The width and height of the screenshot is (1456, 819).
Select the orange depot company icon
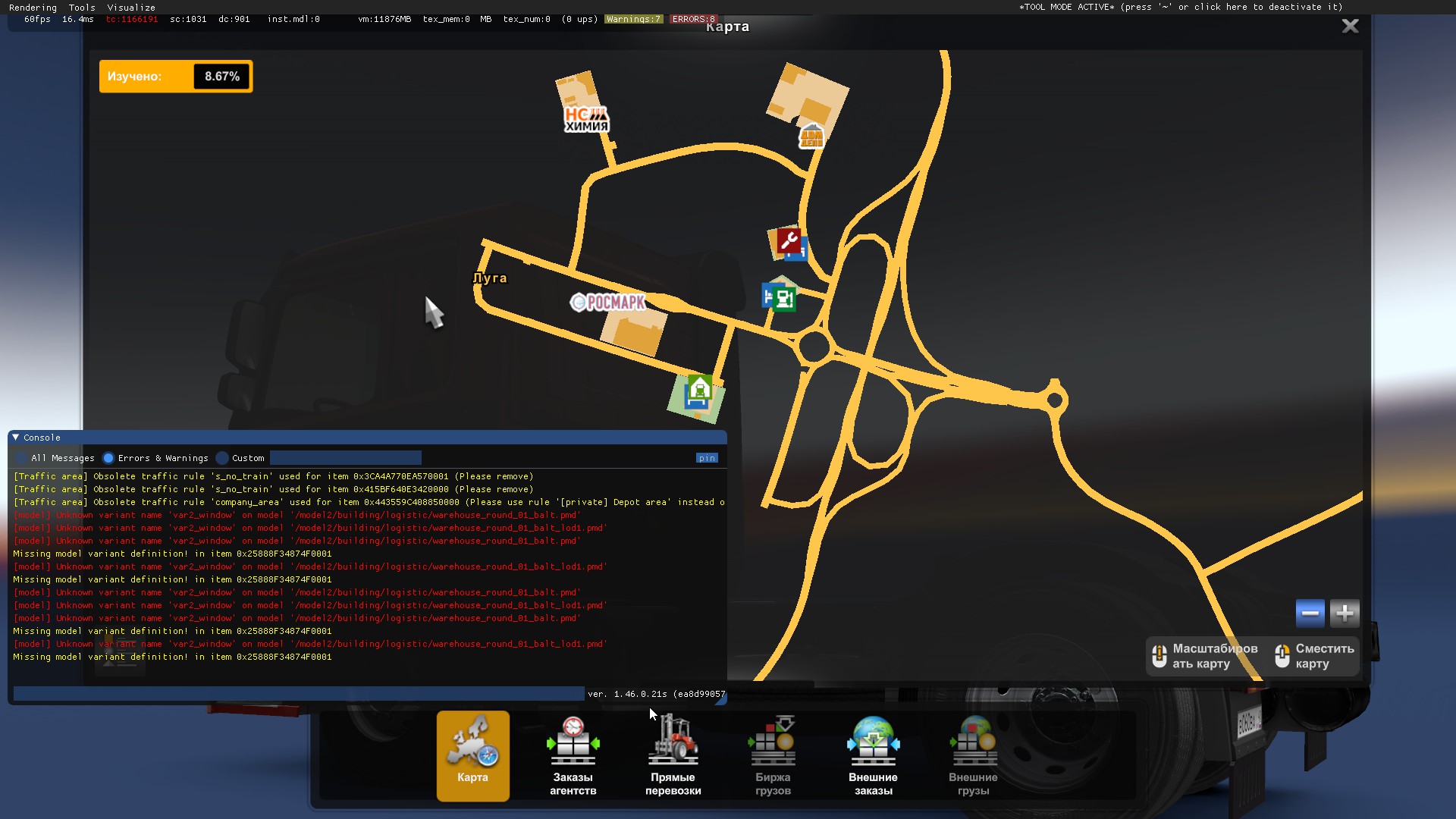(811, 136)
